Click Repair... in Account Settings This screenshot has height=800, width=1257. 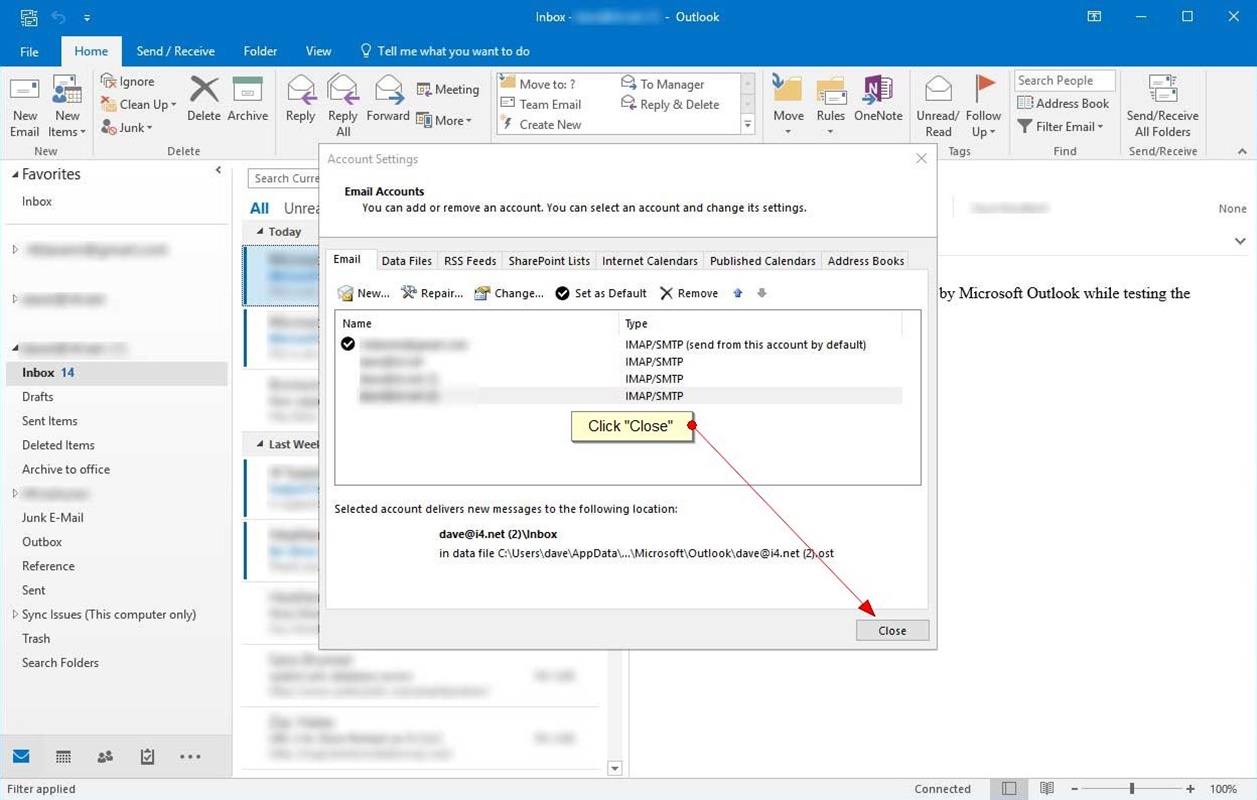432,293
